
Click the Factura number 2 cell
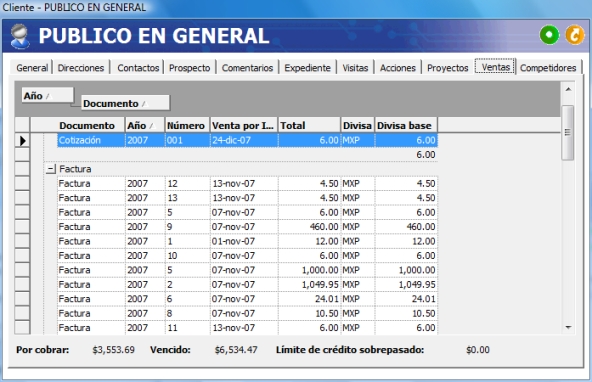187,285
